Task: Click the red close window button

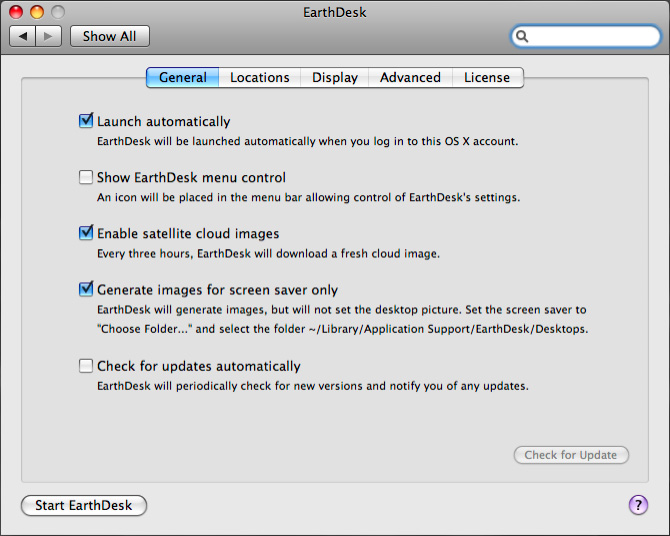Action: coord(16,12)
